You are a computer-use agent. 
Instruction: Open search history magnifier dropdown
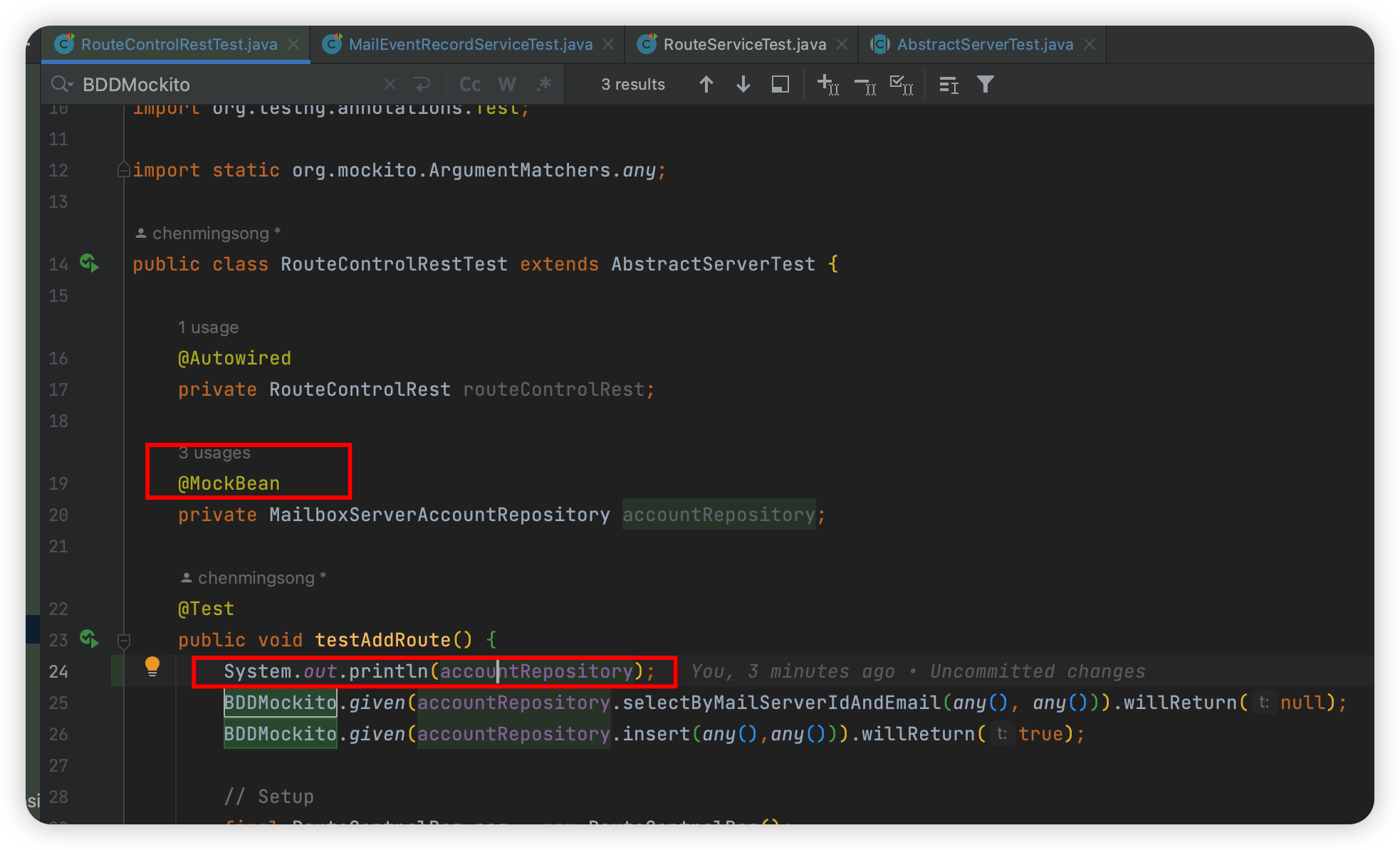click(x=62, y=84)
